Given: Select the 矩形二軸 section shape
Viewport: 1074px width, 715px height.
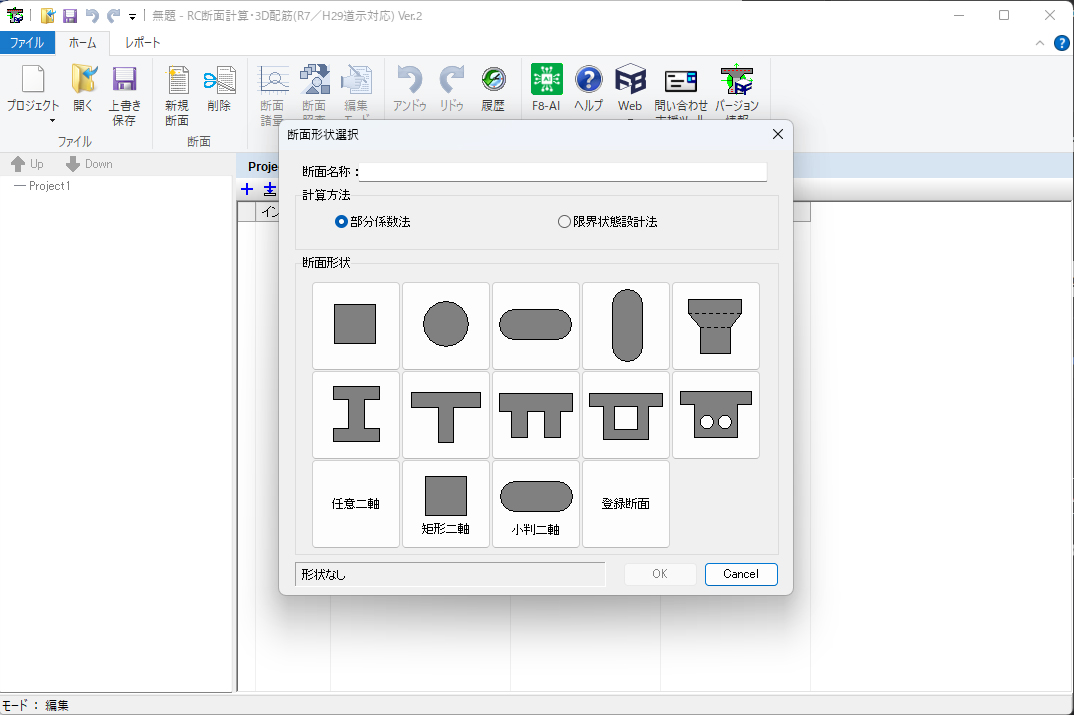Looking at the screenshot, I should pos(445,505).
